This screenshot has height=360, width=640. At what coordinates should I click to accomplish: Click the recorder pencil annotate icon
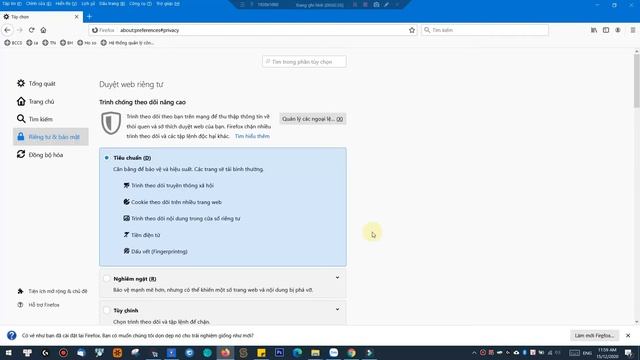387,4
